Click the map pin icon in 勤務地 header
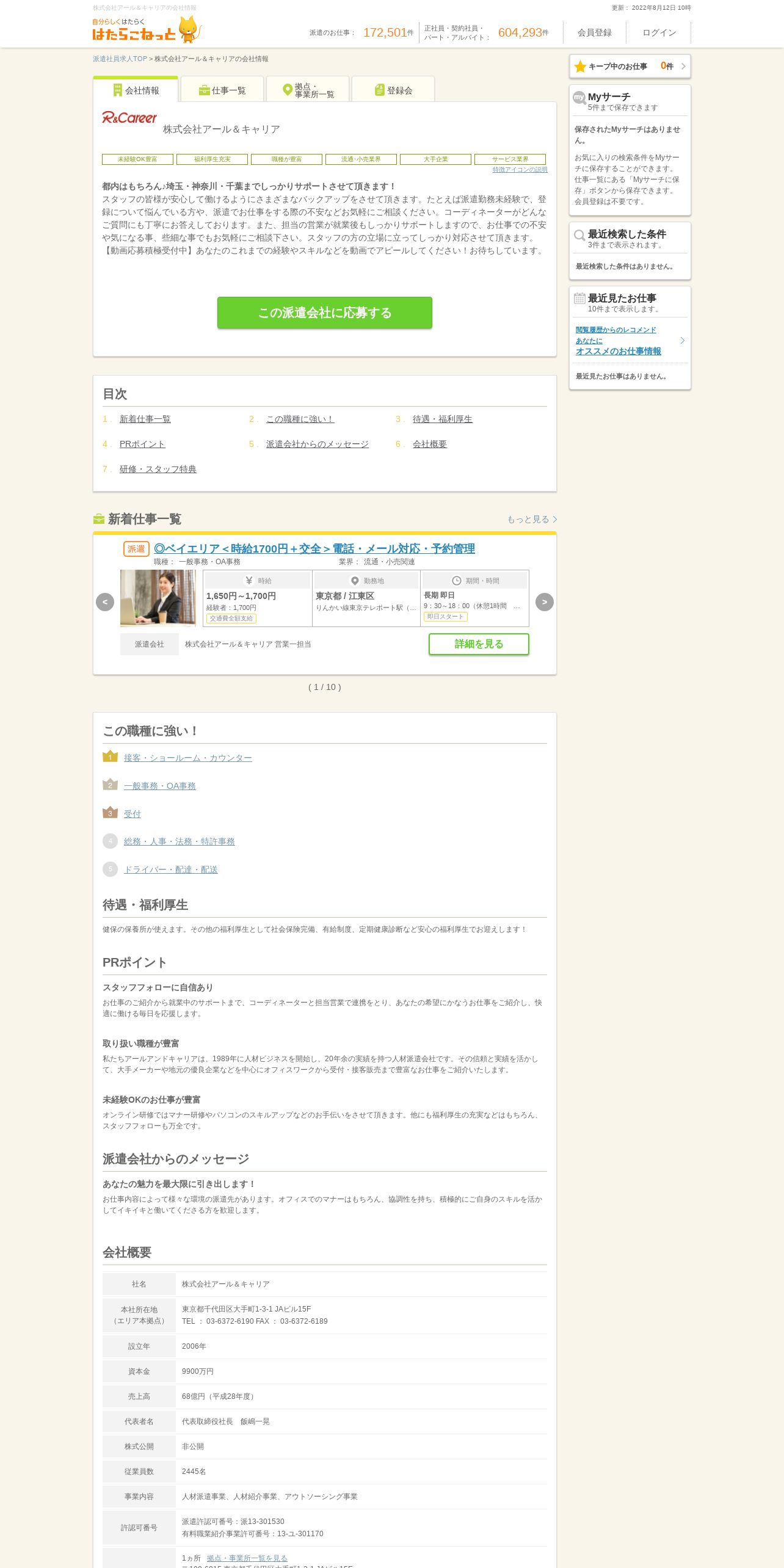 tap(355, 581)
